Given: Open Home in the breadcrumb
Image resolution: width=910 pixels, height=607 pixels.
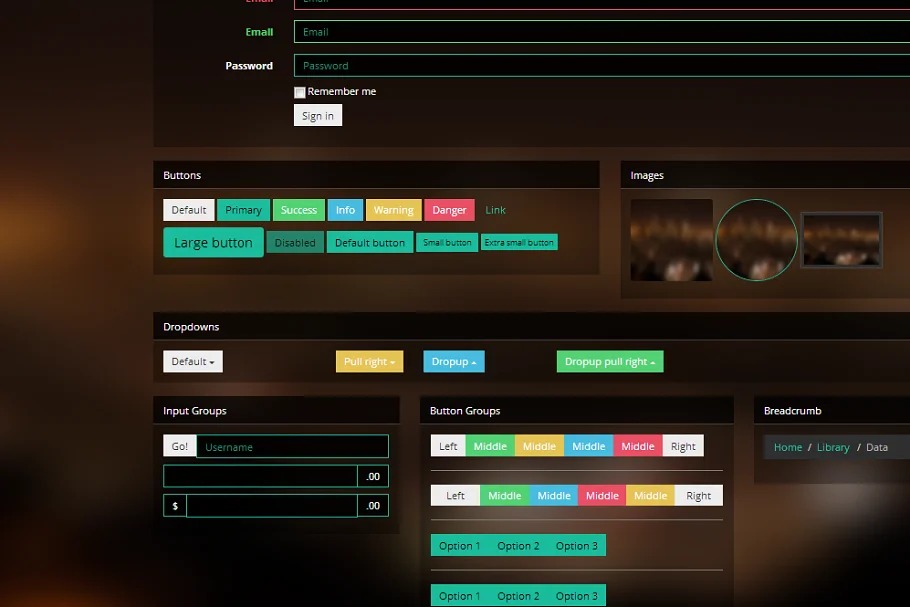Looking at the screenshot, I should (787, 447).
